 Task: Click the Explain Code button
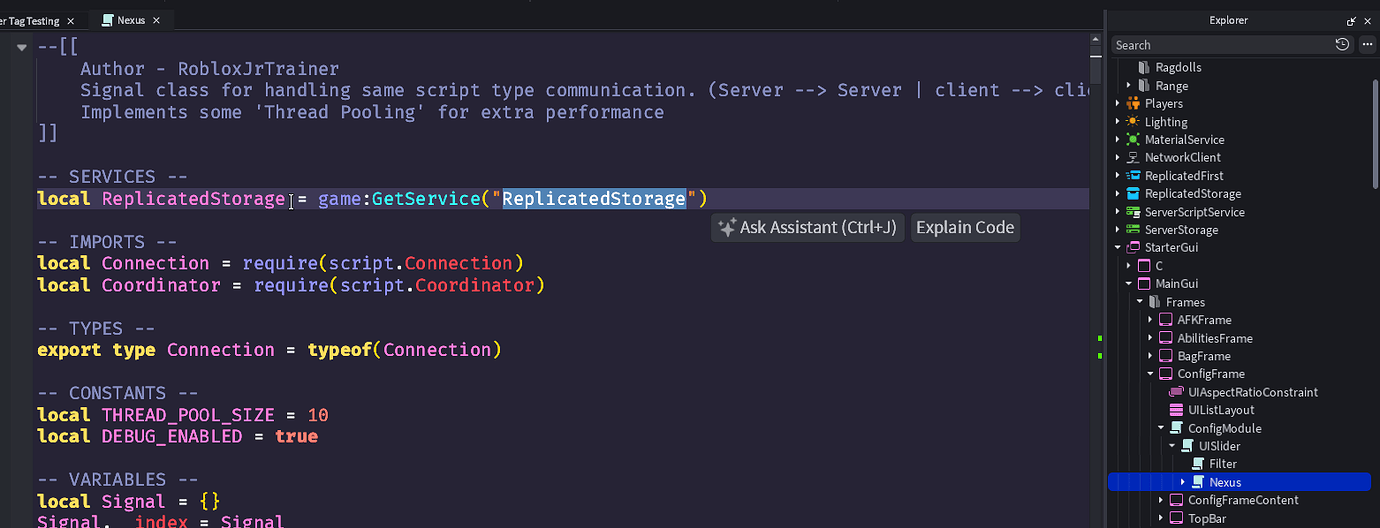[x=965, y=228]
